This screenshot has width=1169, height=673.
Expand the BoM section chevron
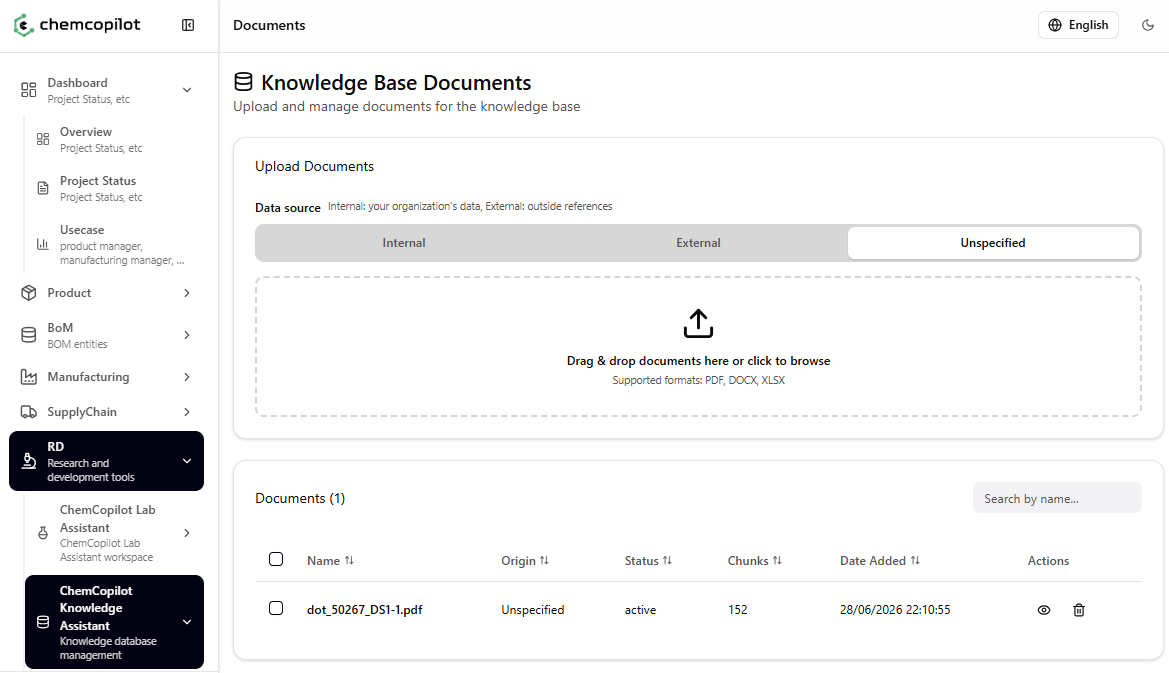(x=187, y=335)
